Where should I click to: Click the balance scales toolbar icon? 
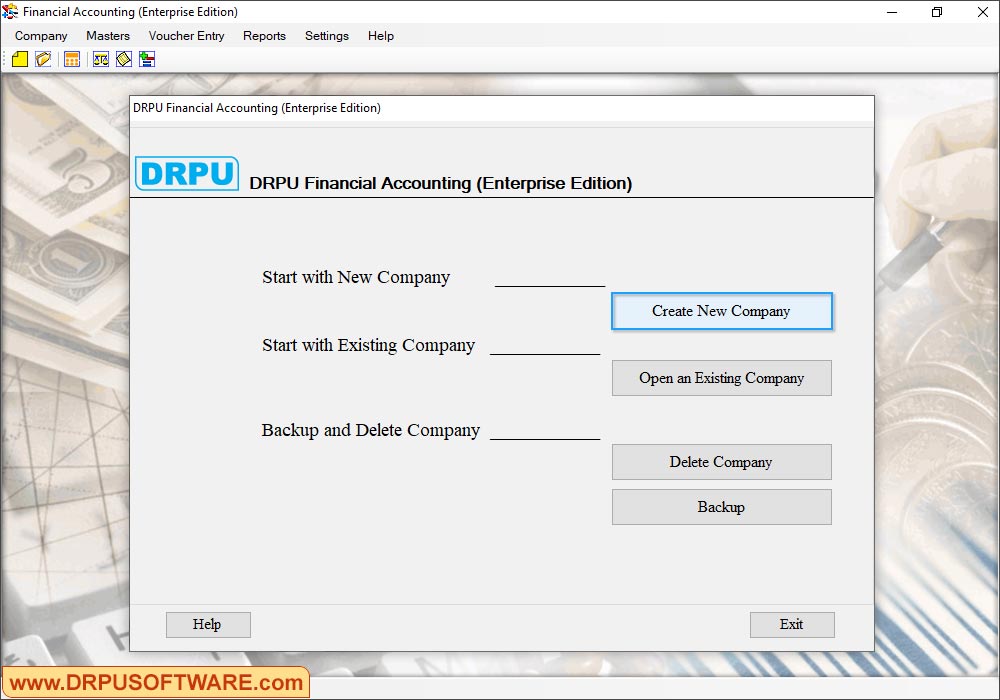[101, 60]
